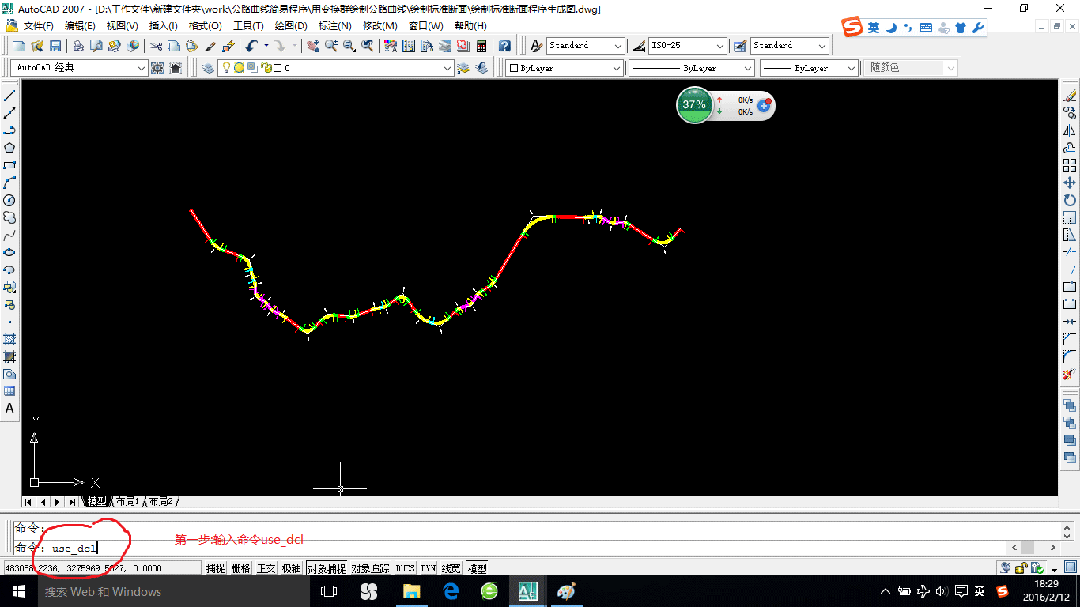Open the 插入(I) menu
This screenshot has width=1080, height=607.
pos(163,25)
